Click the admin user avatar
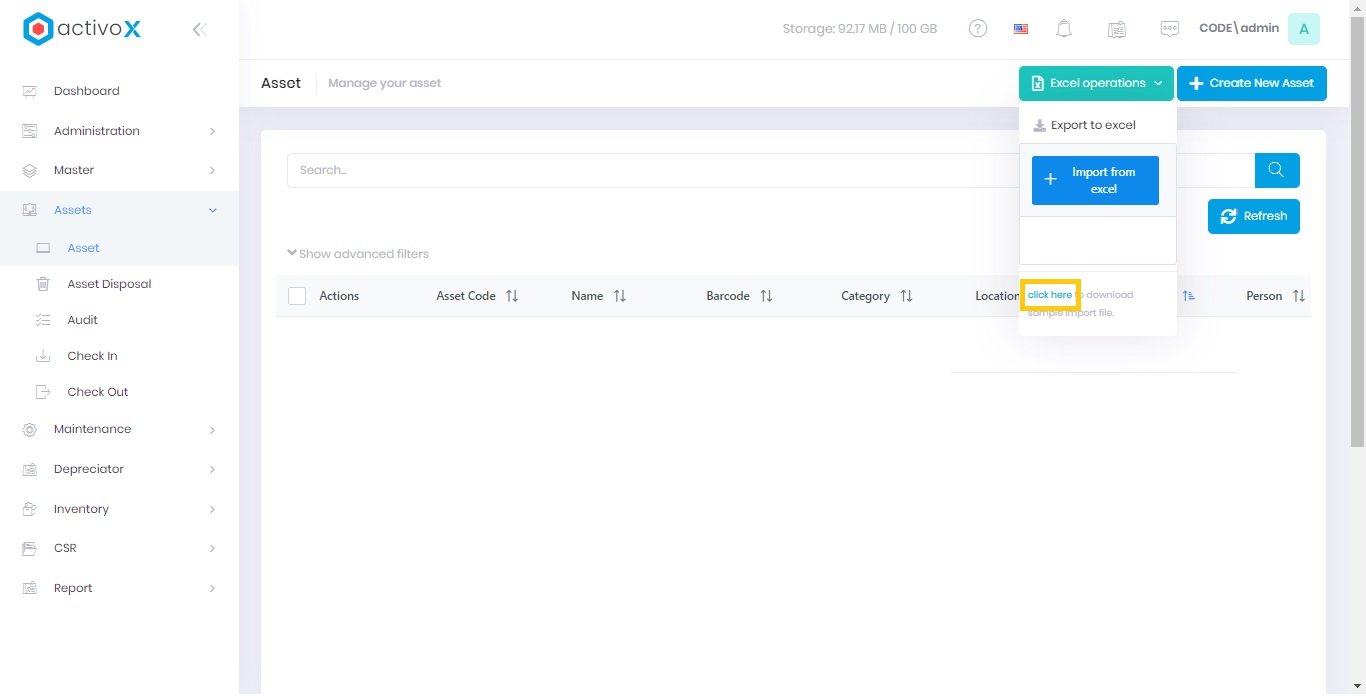The image size is (1366, 696). pyautogui.click(x=1303, y=29)
